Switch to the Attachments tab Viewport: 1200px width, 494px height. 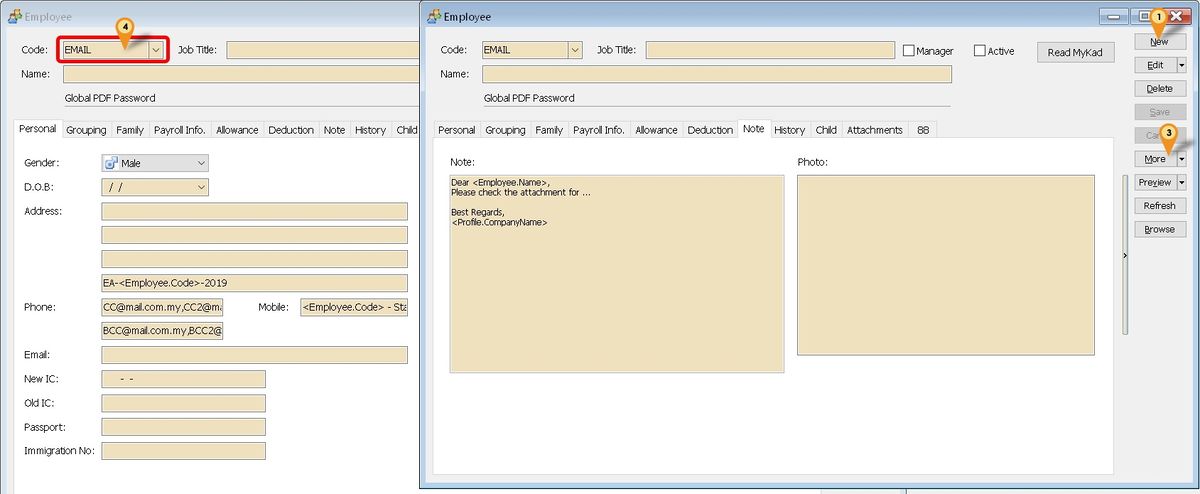pyautogui.click(x=874, y=130)
